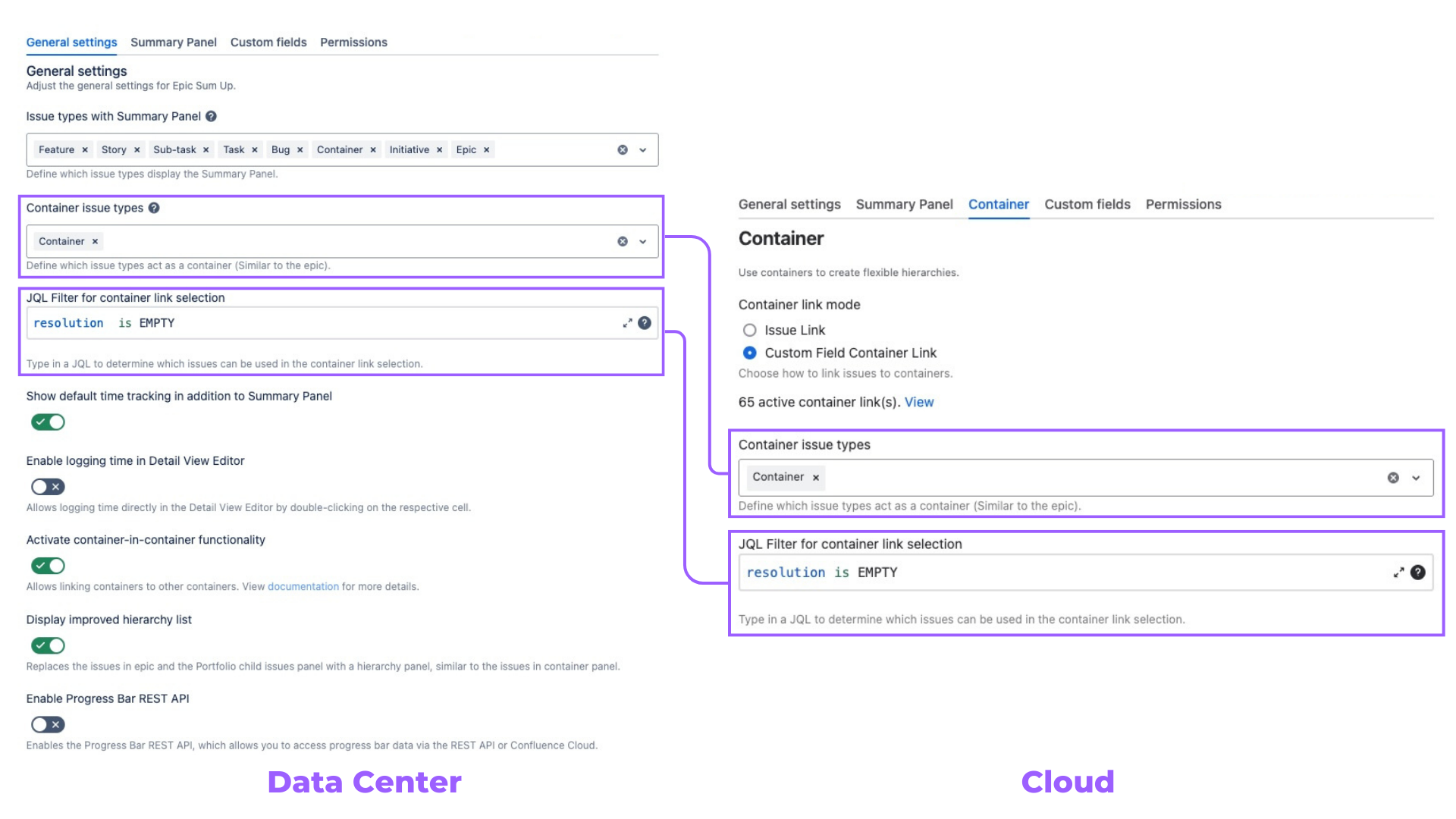Open Issue types with Summary Panel dropdown
The width and height of the screenshot is (1456, 819).
643,150
